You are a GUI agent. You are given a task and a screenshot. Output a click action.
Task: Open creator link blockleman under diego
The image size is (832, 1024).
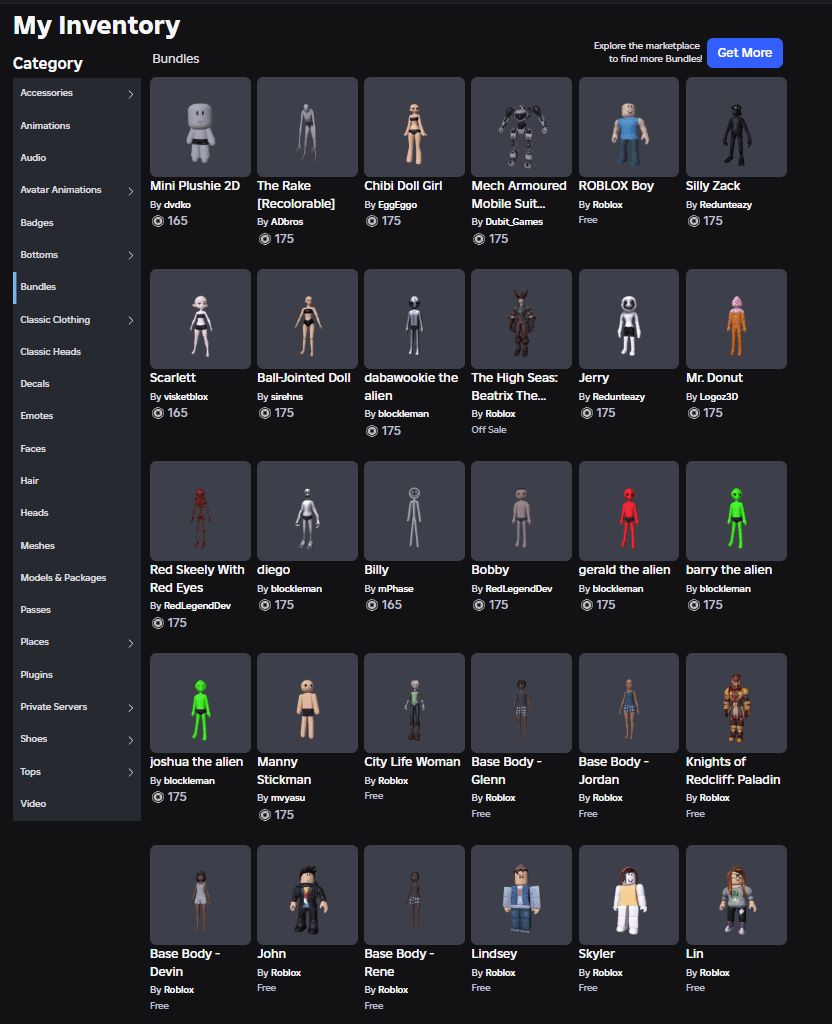296,589
